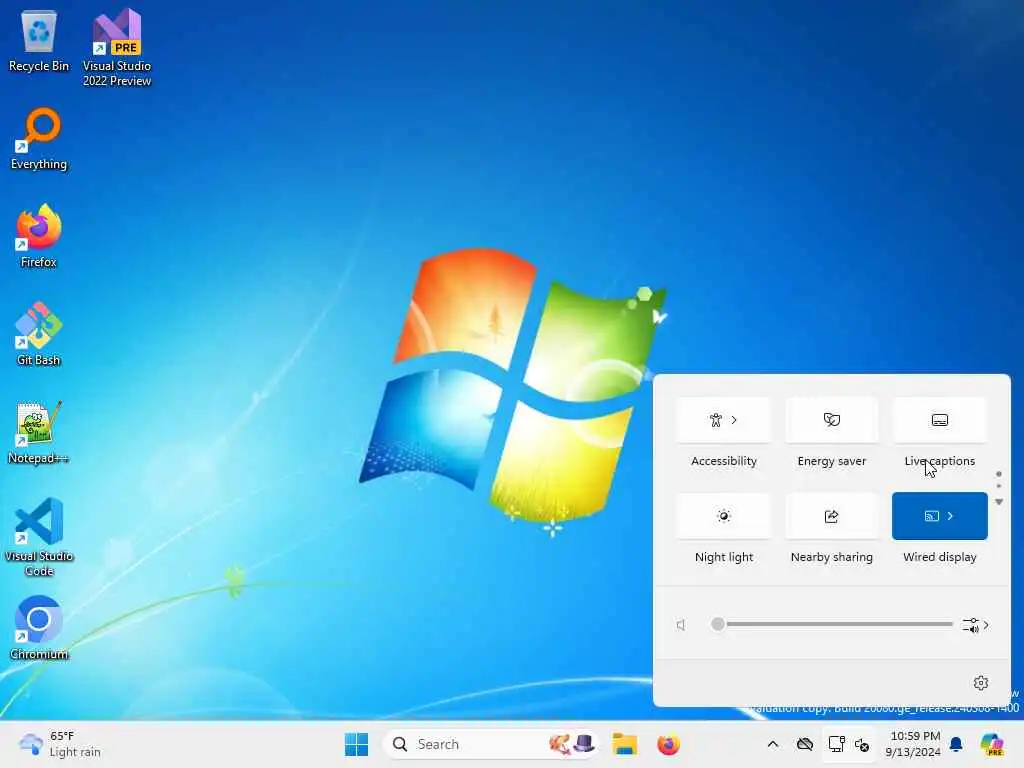This screenshot has width=1024, height=768.
Task: Click the muted volume tray icon
Action: [862, 744]
